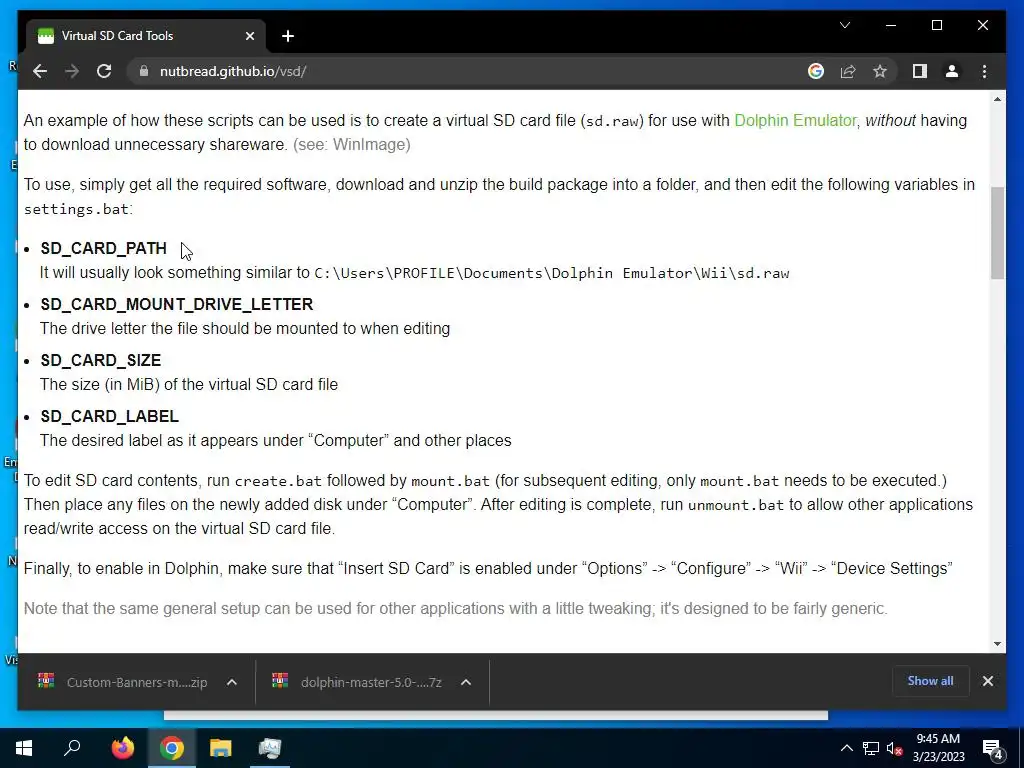Click the page scrollbar thumb
The image size is (1024, 768).
pos(997,233)
